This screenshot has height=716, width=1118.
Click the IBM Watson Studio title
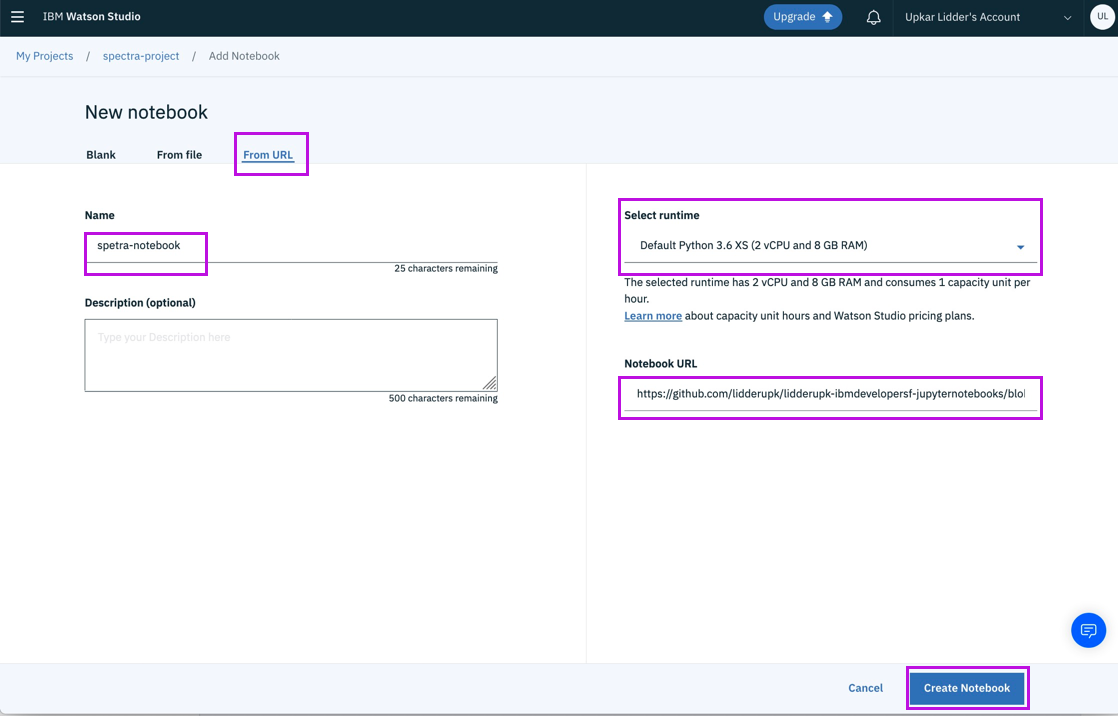pos(91,16)
